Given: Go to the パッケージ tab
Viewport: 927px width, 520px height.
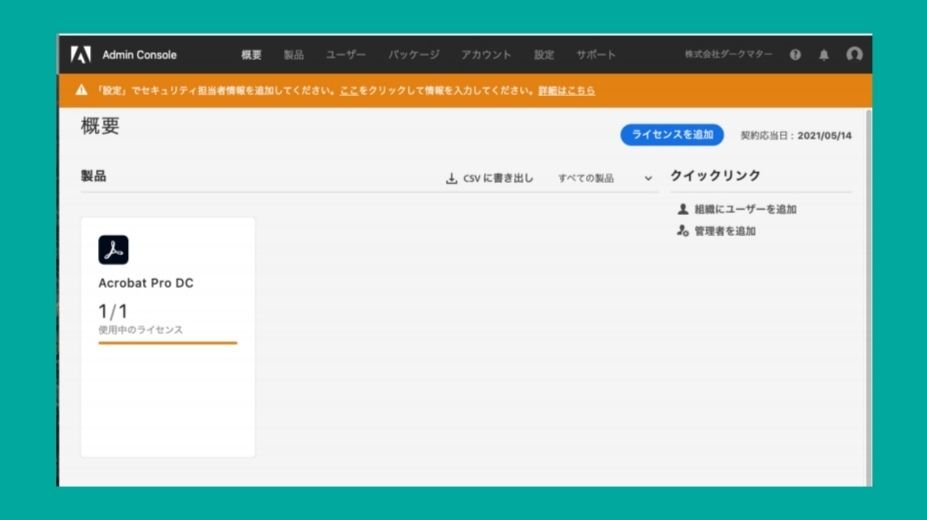Looking at the screenshot, I should [413, 55].
